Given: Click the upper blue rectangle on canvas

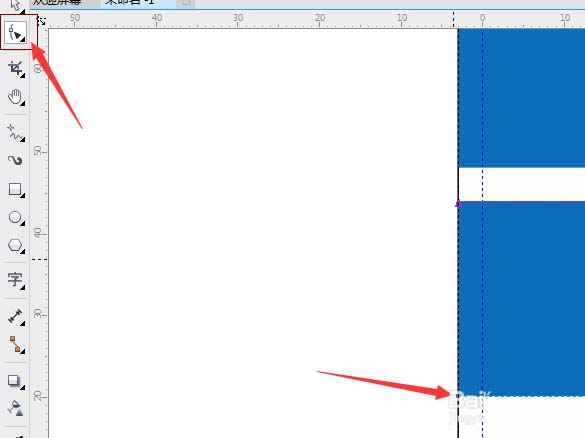Looking at the screenshot, I should click(522, 98).
